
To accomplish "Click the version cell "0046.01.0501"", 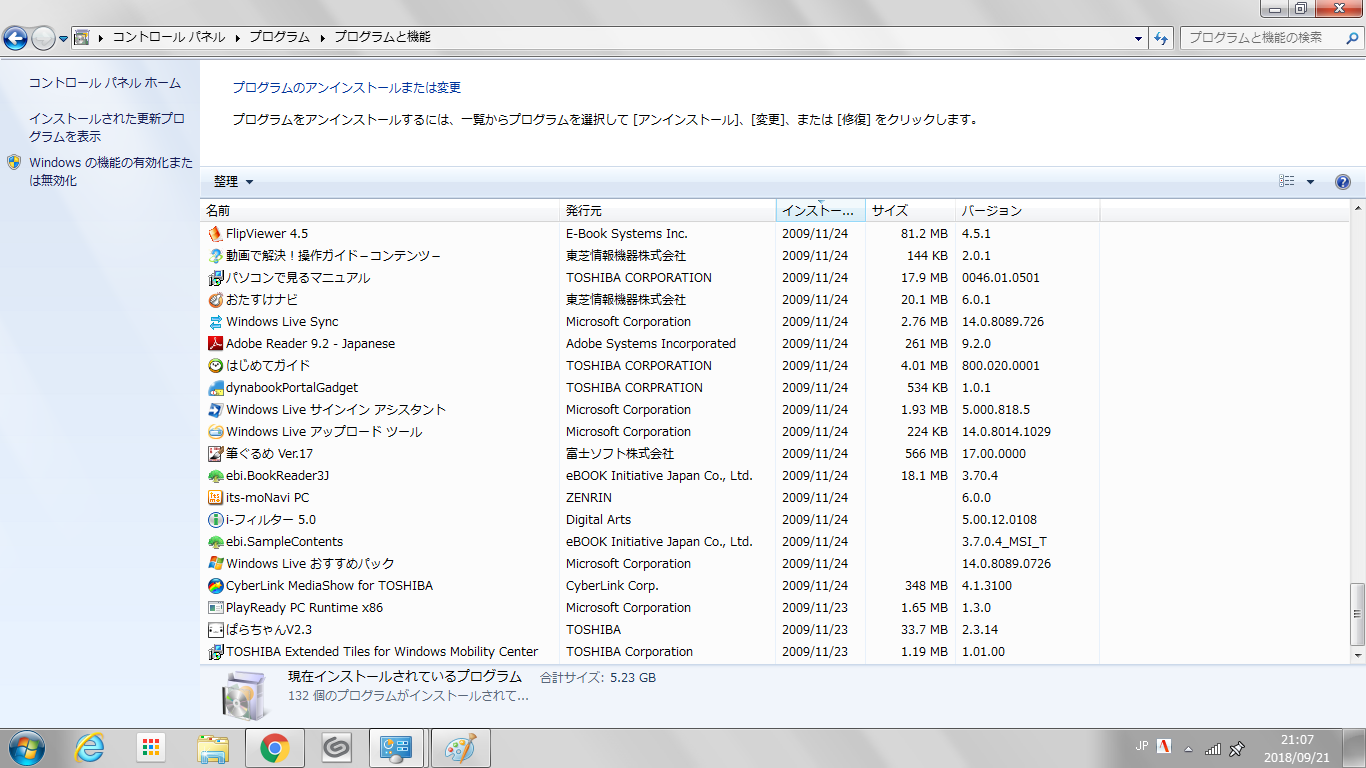I will click(x=1001, y=278).
